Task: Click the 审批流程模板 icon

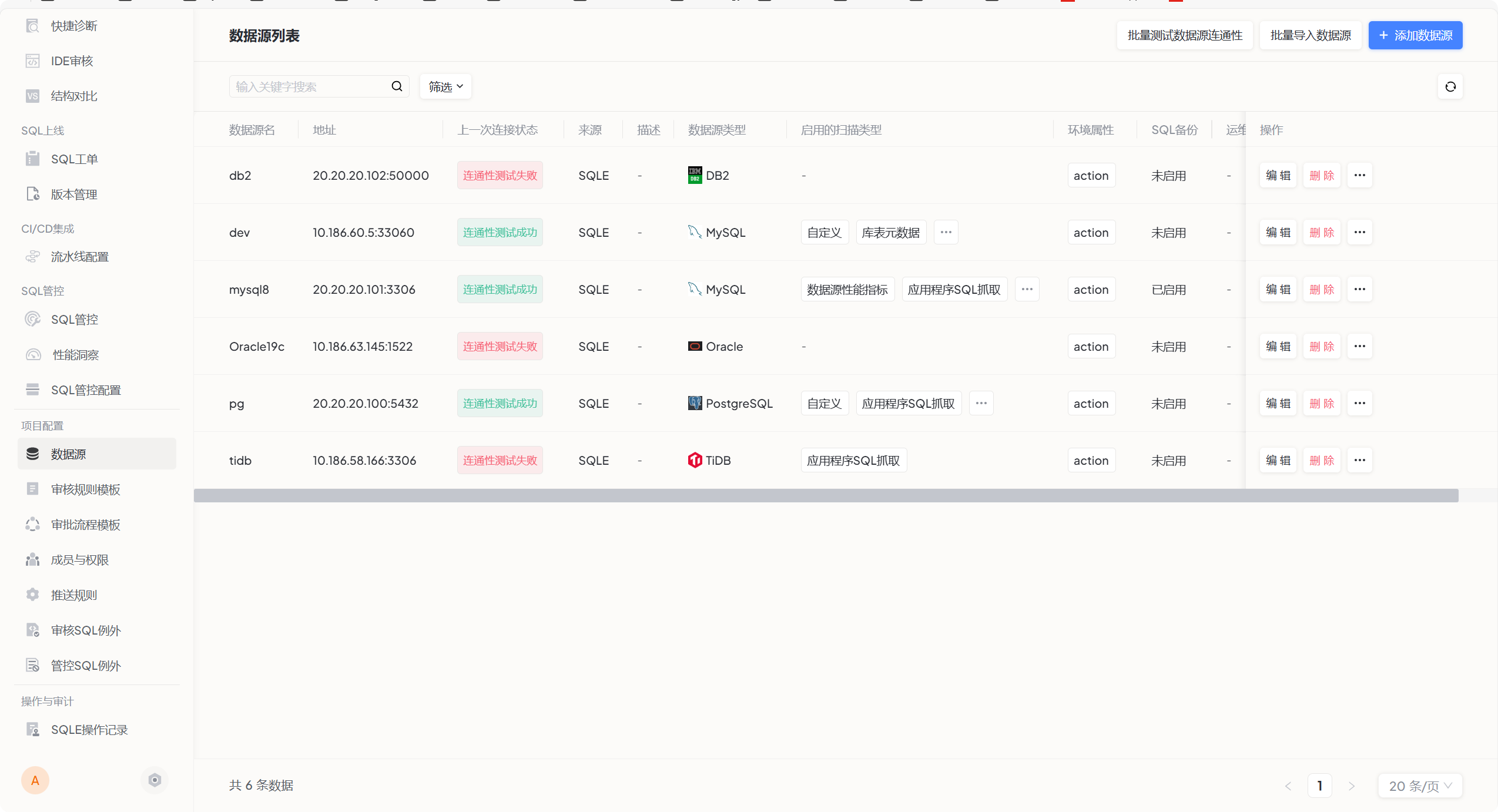Action: click(33, 524)
